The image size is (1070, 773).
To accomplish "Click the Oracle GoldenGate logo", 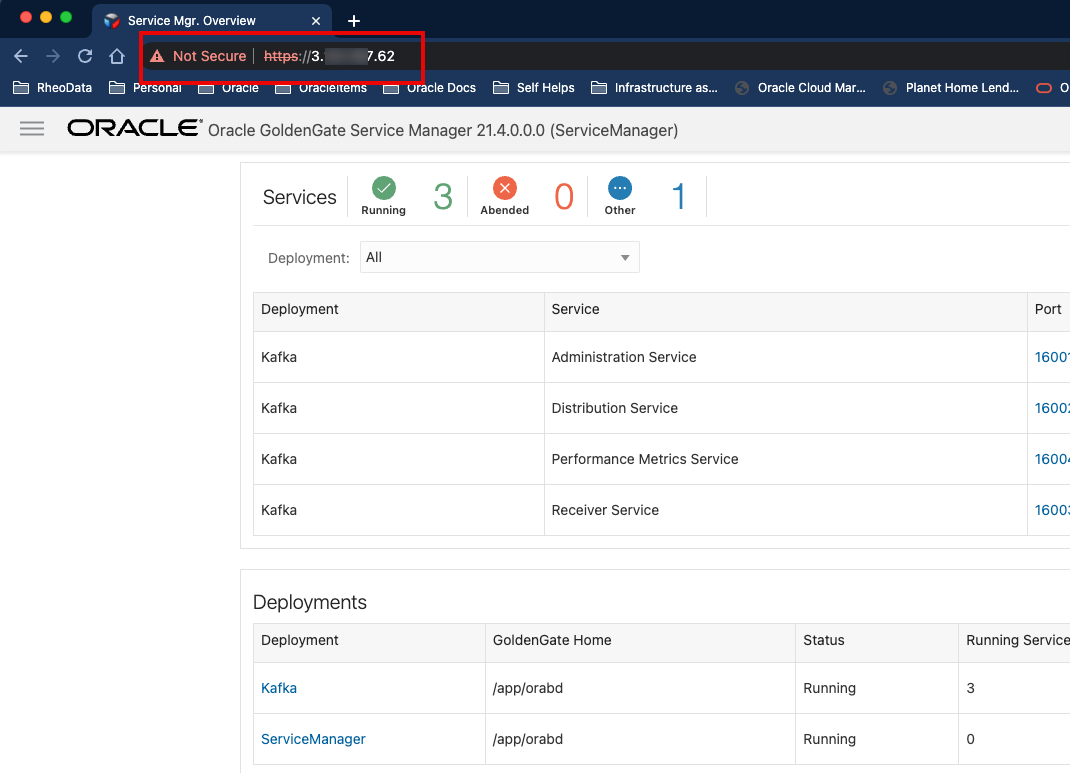I will 133,128.
